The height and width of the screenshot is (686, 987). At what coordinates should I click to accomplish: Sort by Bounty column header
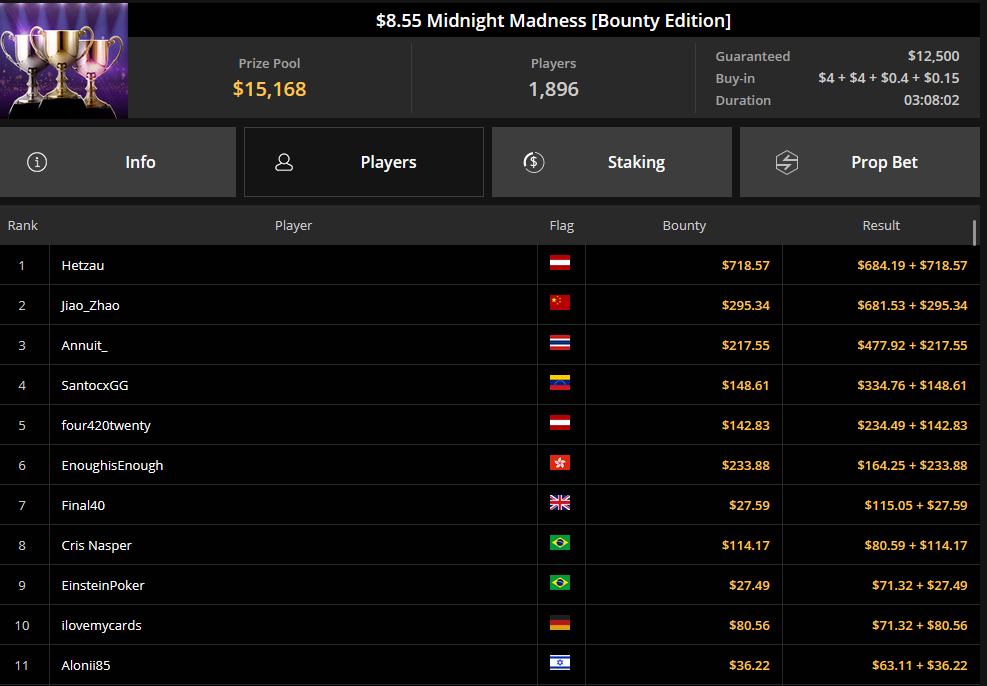point(684,225)
